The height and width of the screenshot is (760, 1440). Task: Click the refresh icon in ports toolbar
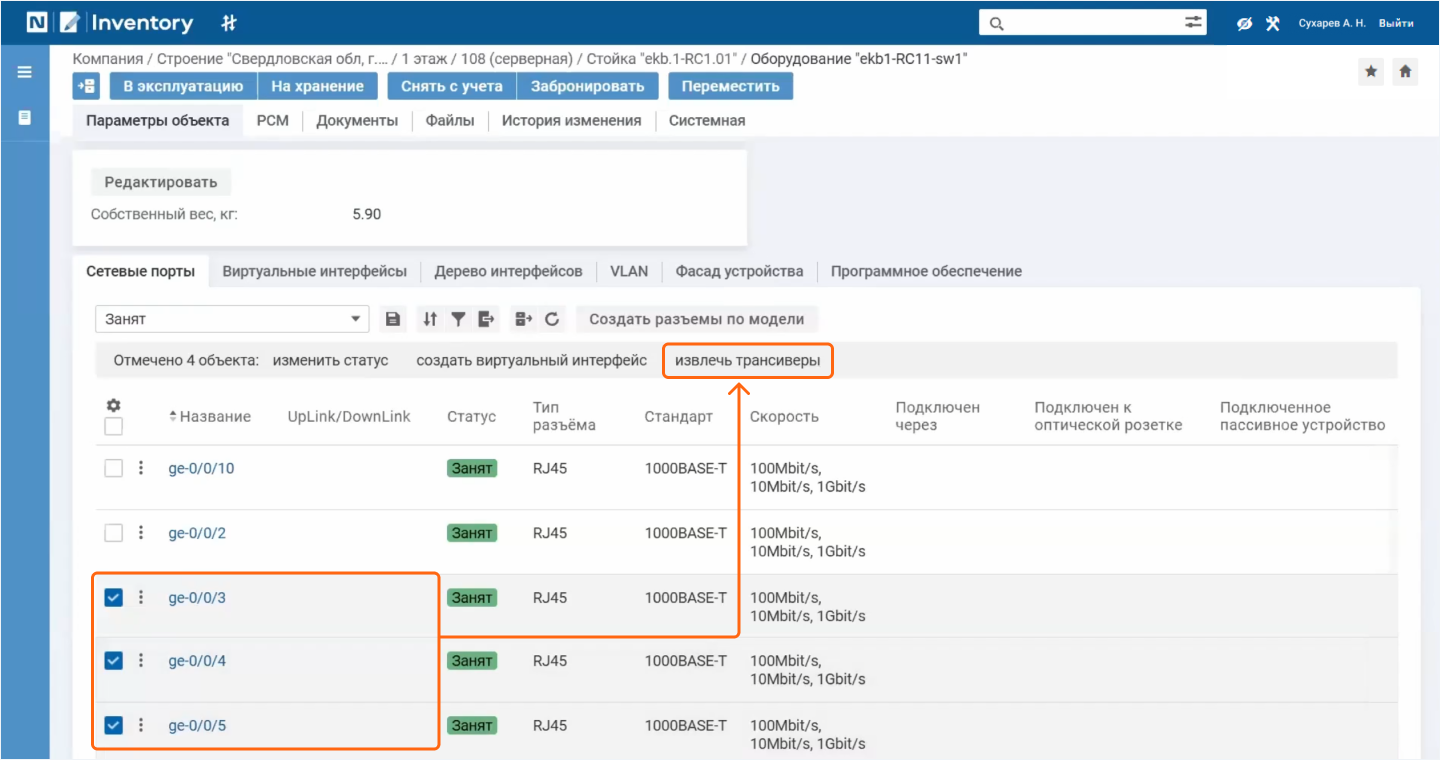click(552, 319)
